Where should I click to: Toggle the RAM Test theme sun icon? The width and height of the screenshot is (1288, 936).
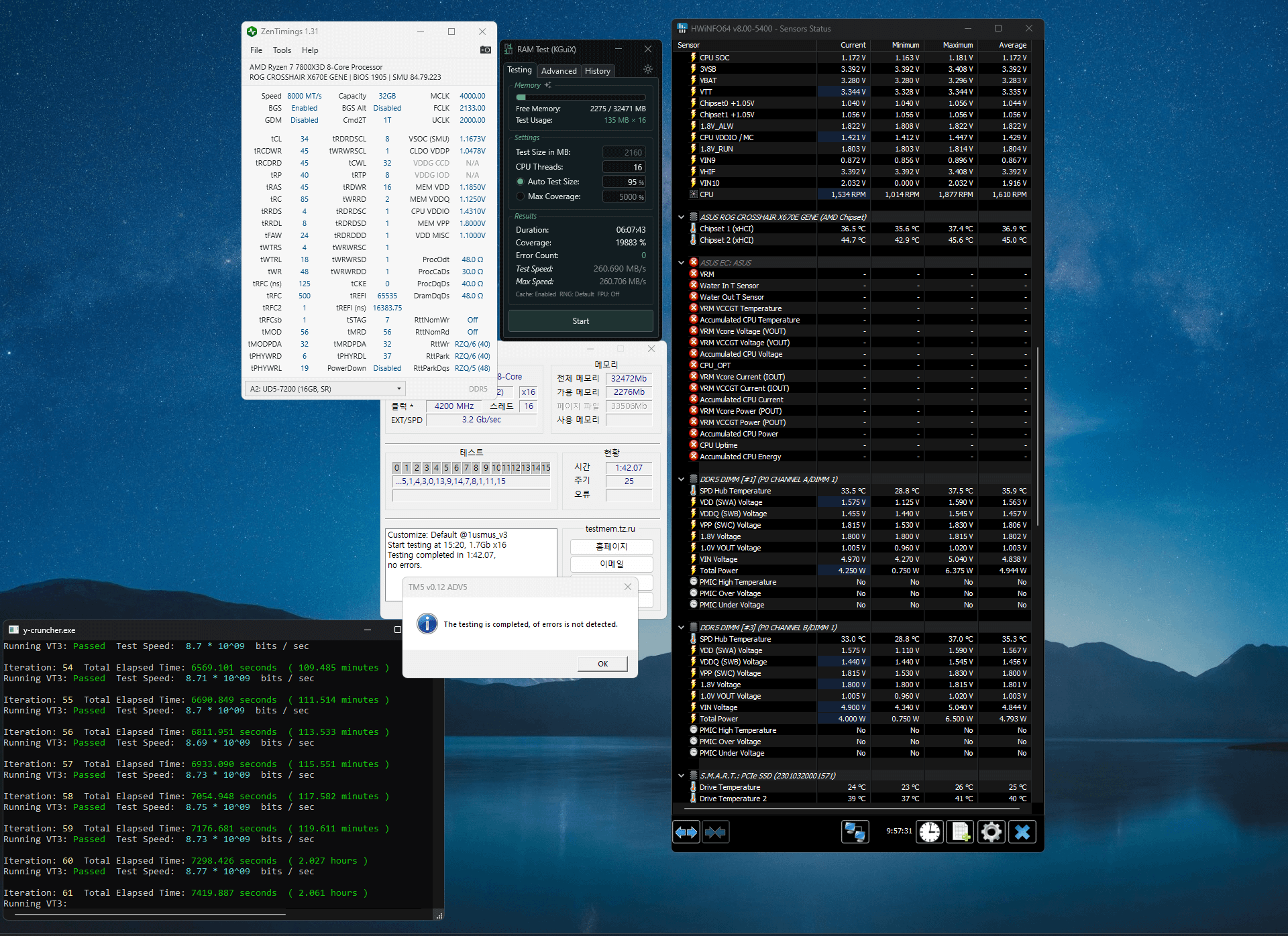click(x=647, y=69)
